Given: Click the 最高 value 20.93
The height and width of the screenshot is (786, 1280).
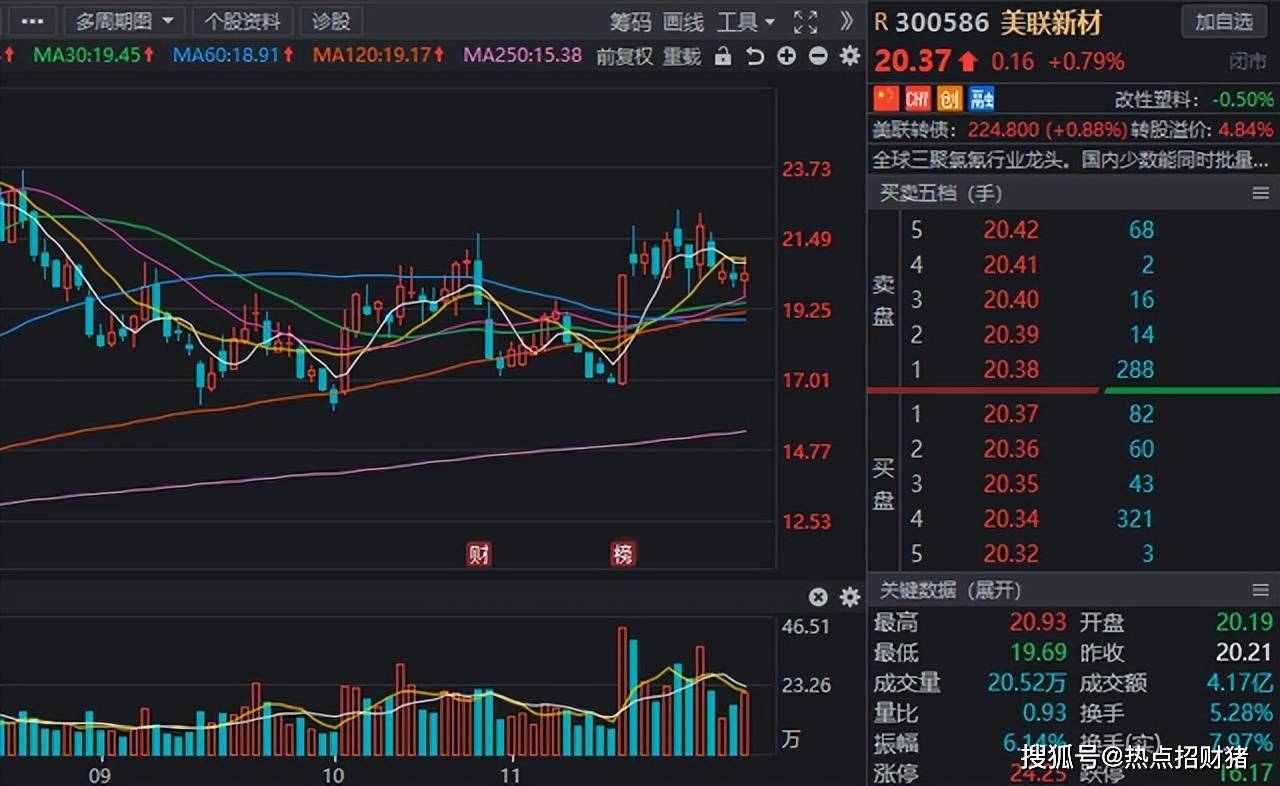Looking at the screenshot, I should click(x=1038, y=623).
